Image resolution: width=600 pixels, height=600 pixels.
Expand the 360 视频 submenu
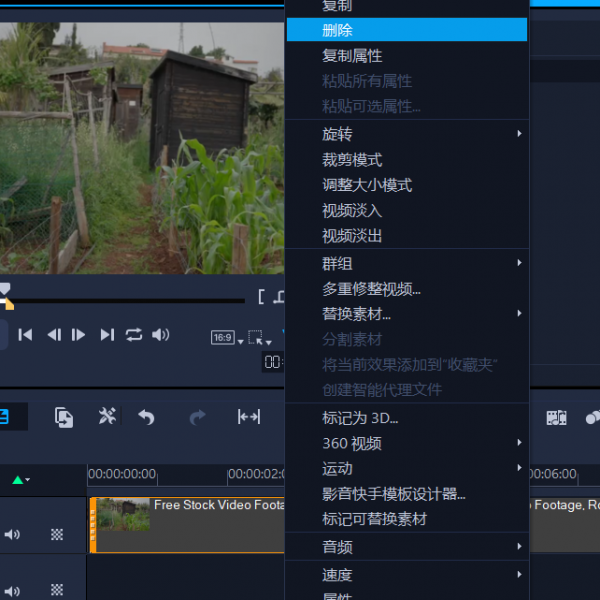[406, 443]
